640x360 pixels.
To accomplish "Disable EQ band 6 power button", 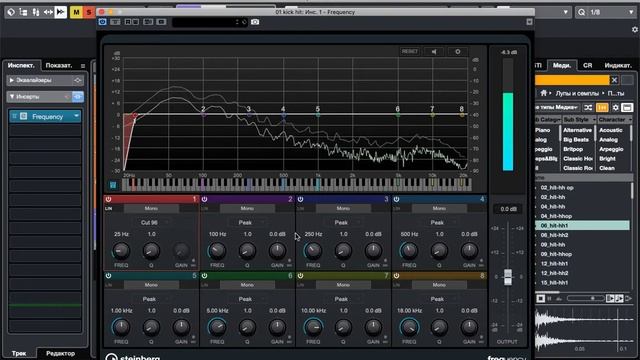I will click(204, 276).
